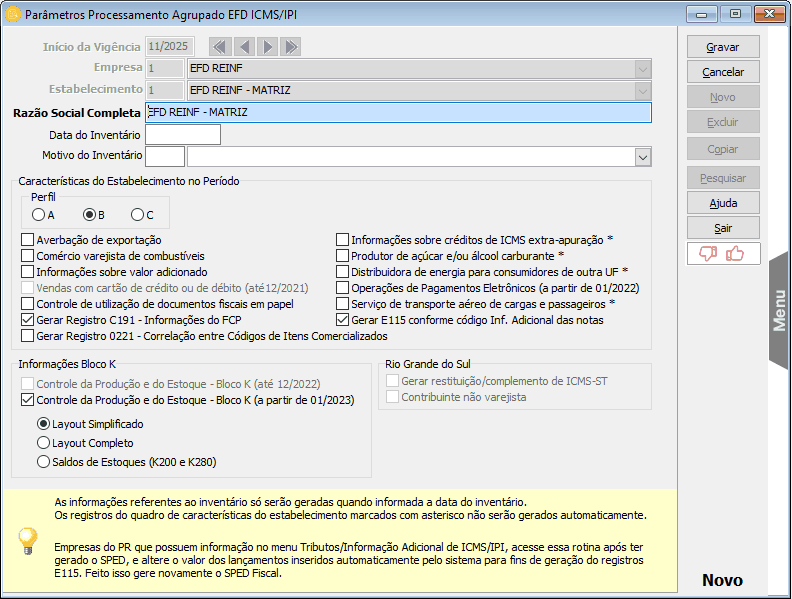Click the thumbs down feedback icon
This screenshot has height=599, width=792.
[709, 253]
